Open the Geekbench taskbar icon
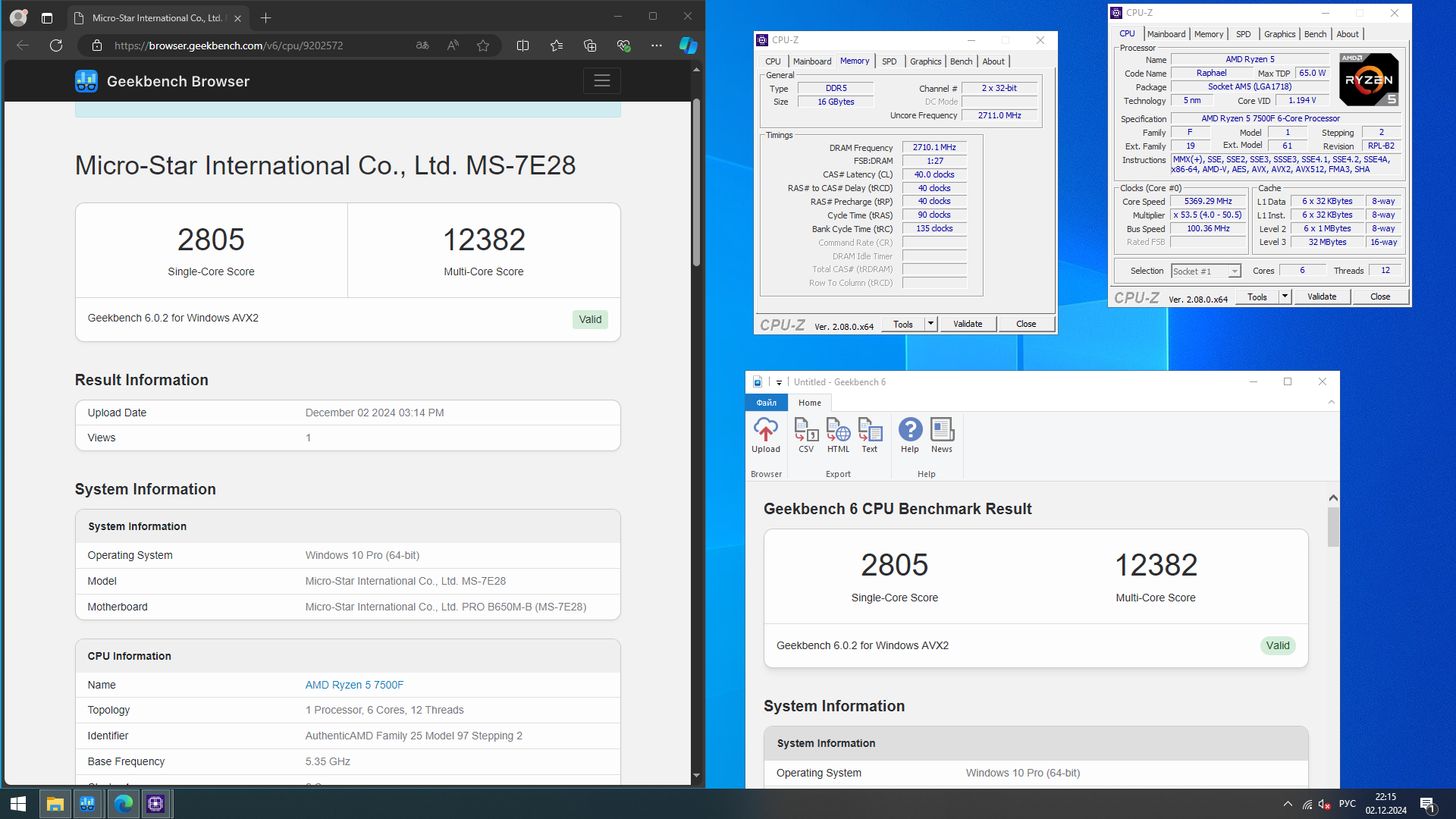This screenshot has height=819, width=1456. 87,804
